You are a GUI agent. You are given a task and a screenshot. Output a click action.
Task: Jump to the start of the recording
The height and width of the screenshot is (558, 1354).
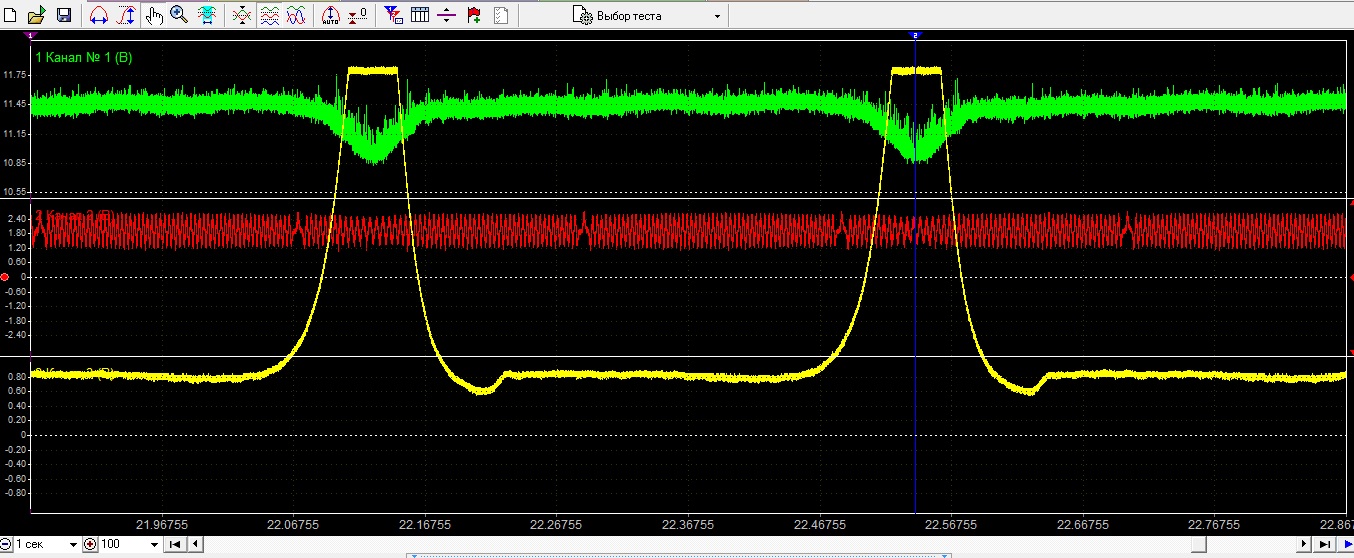(175, 544)
